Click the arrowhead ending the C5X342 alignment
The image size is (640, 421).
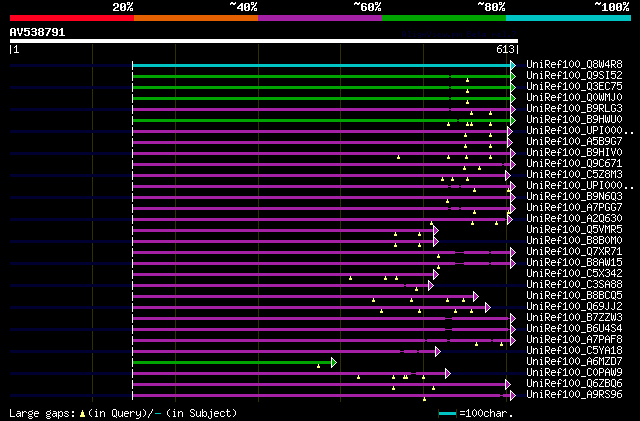pos(436,274)
